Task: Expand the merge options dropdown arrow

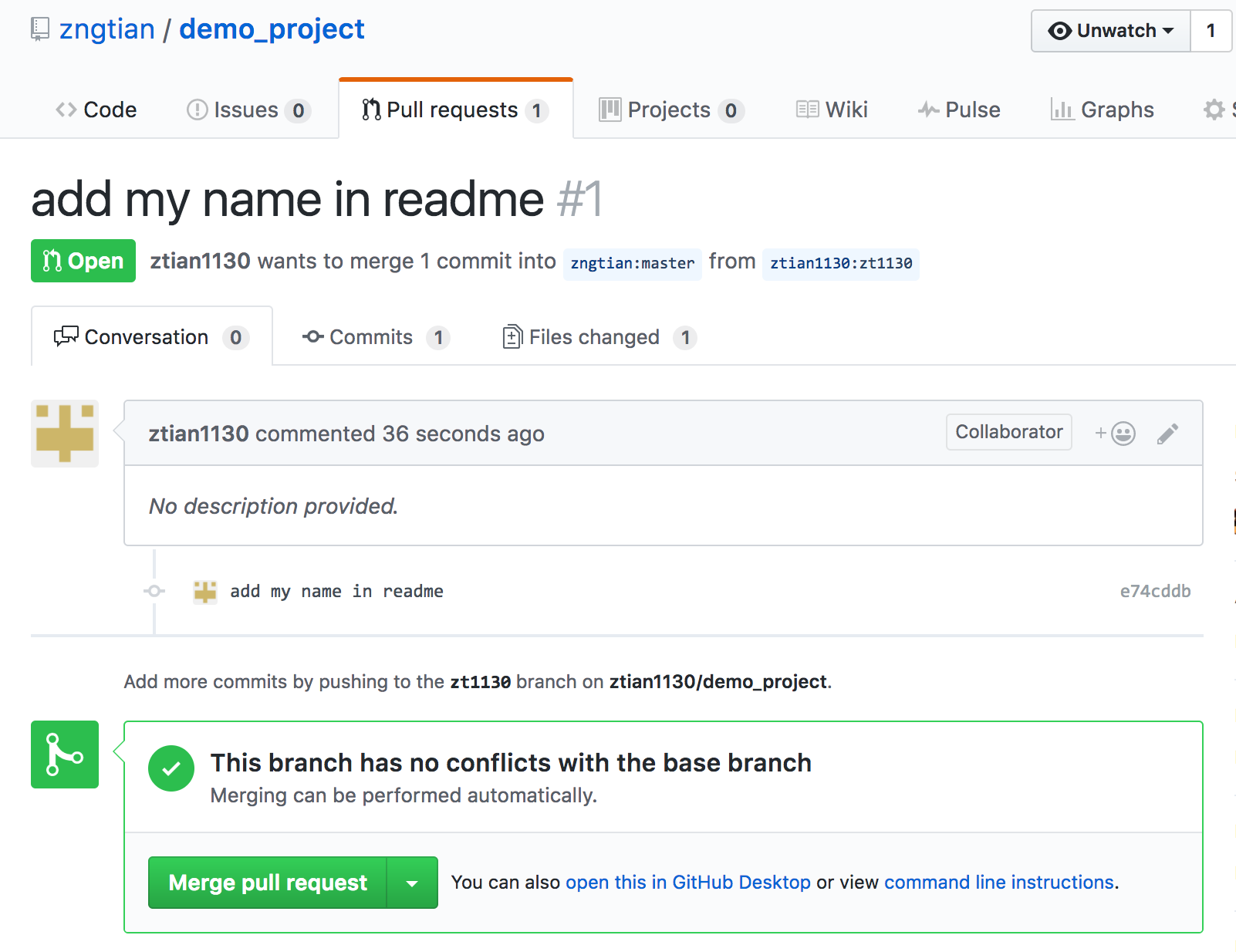Action: [x=412, y=883]
